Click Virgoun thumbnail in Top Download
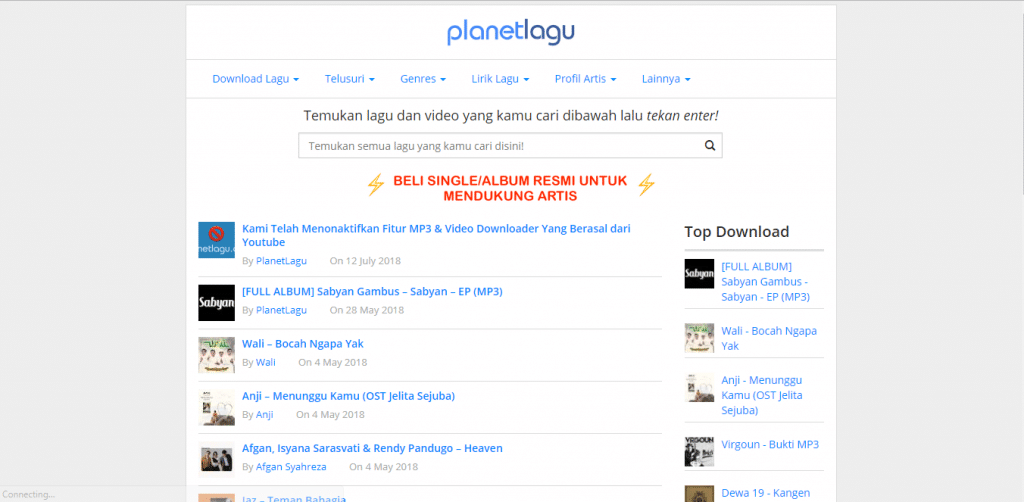 [x=699, y=451]
